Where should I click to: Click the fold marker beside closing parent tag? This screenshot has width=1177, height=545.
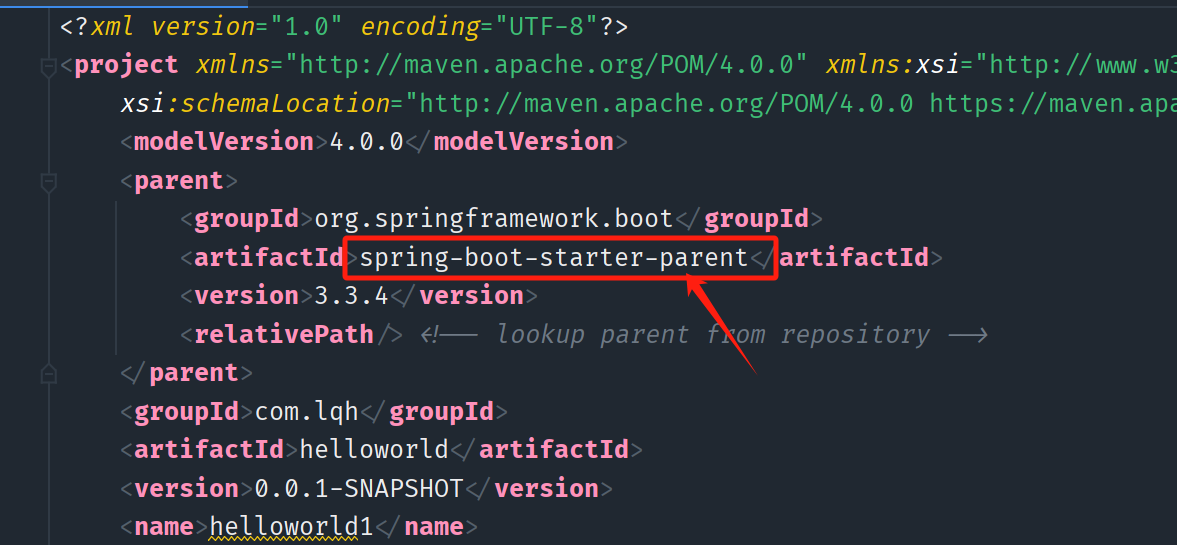click(x=49, y=373)
